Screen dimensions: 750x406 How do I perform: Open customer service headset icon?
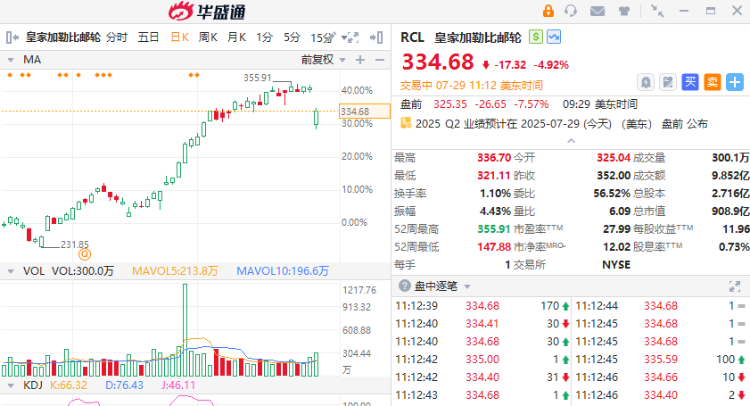point(571,11)
